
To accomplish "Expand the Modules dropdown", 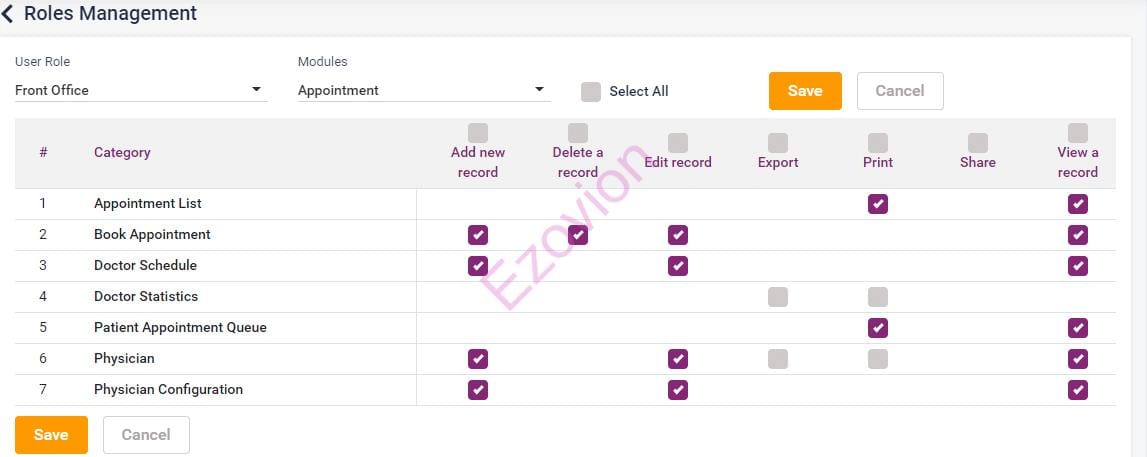I will coord(424,90).
